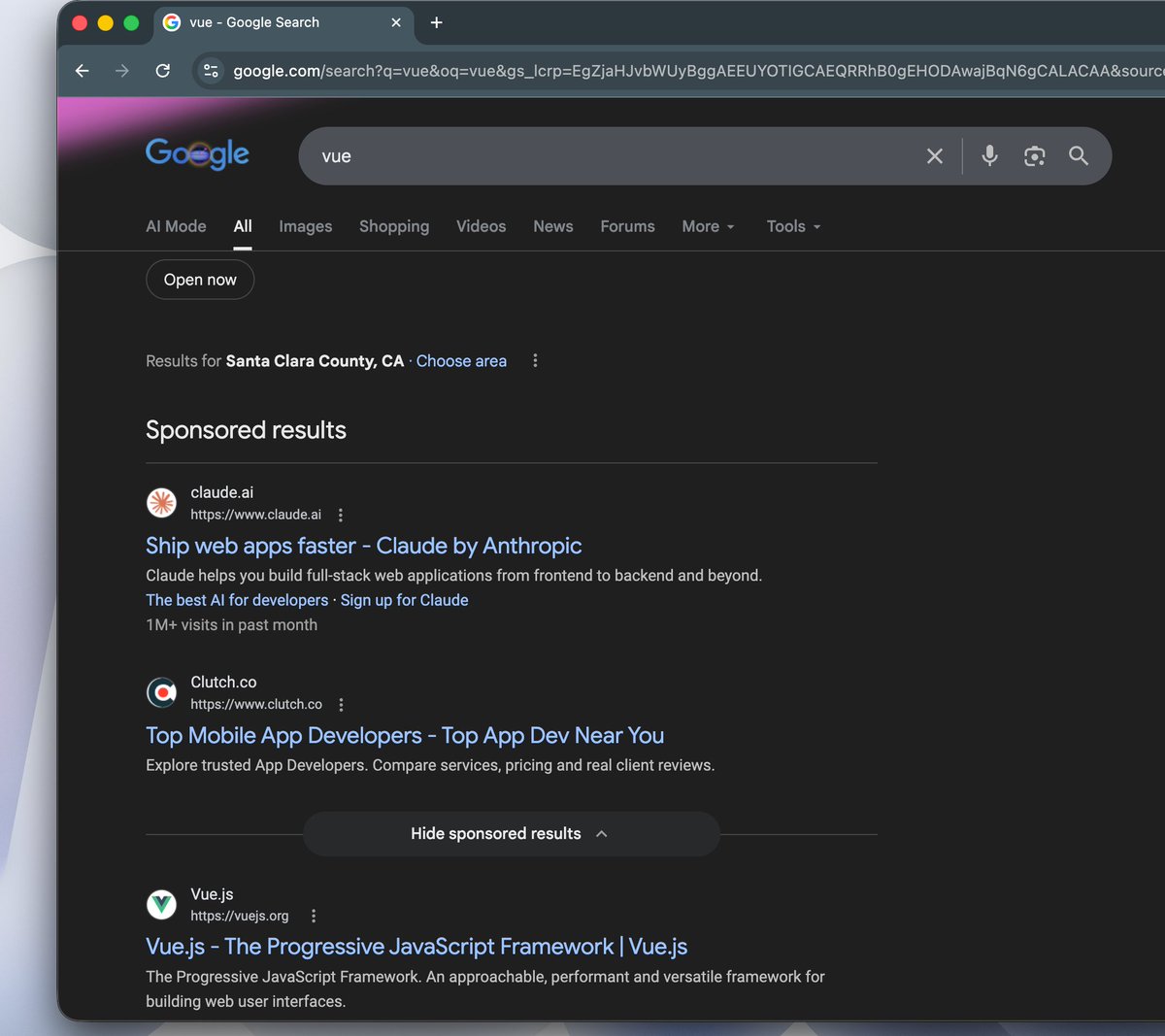The image size is (1165, 1036).
Task: Toggle the Open now filter chip
Action: [x=200, y=280]
